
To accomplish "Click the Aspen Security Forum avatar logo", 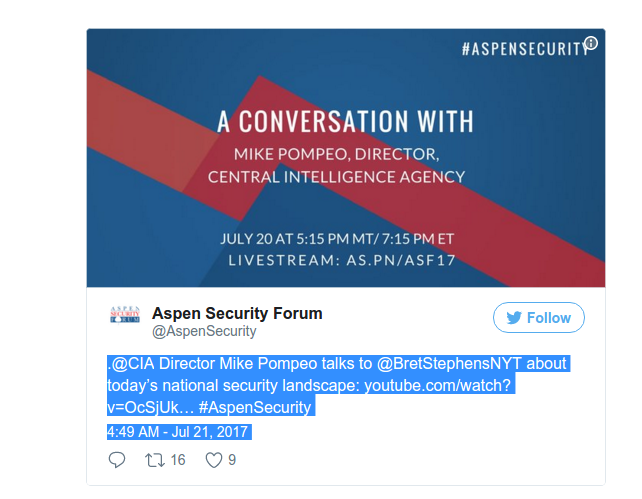I will coord(124,318).
